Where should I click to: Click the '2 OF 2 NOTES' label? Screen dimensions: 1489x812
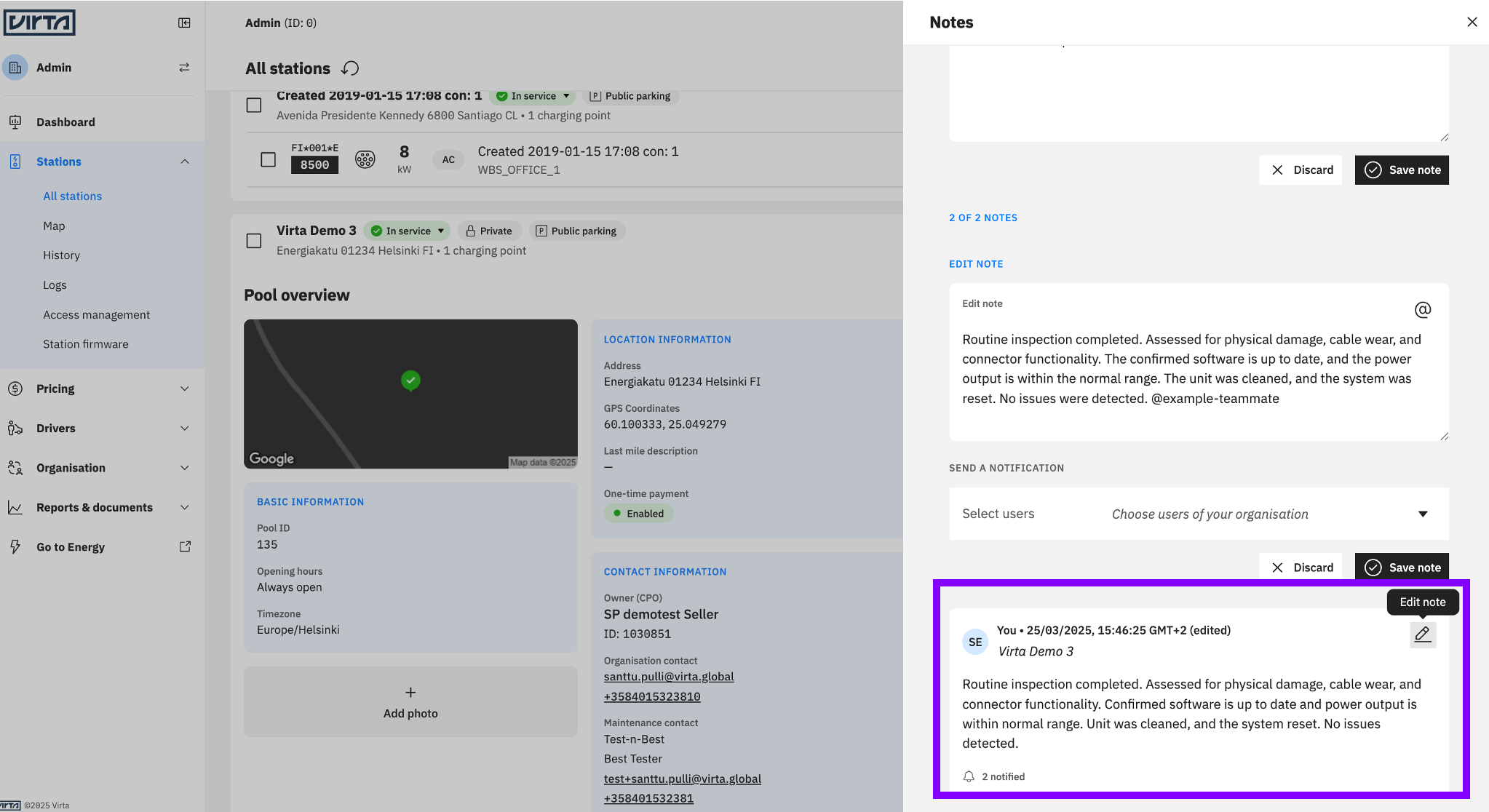coord(983,218)
